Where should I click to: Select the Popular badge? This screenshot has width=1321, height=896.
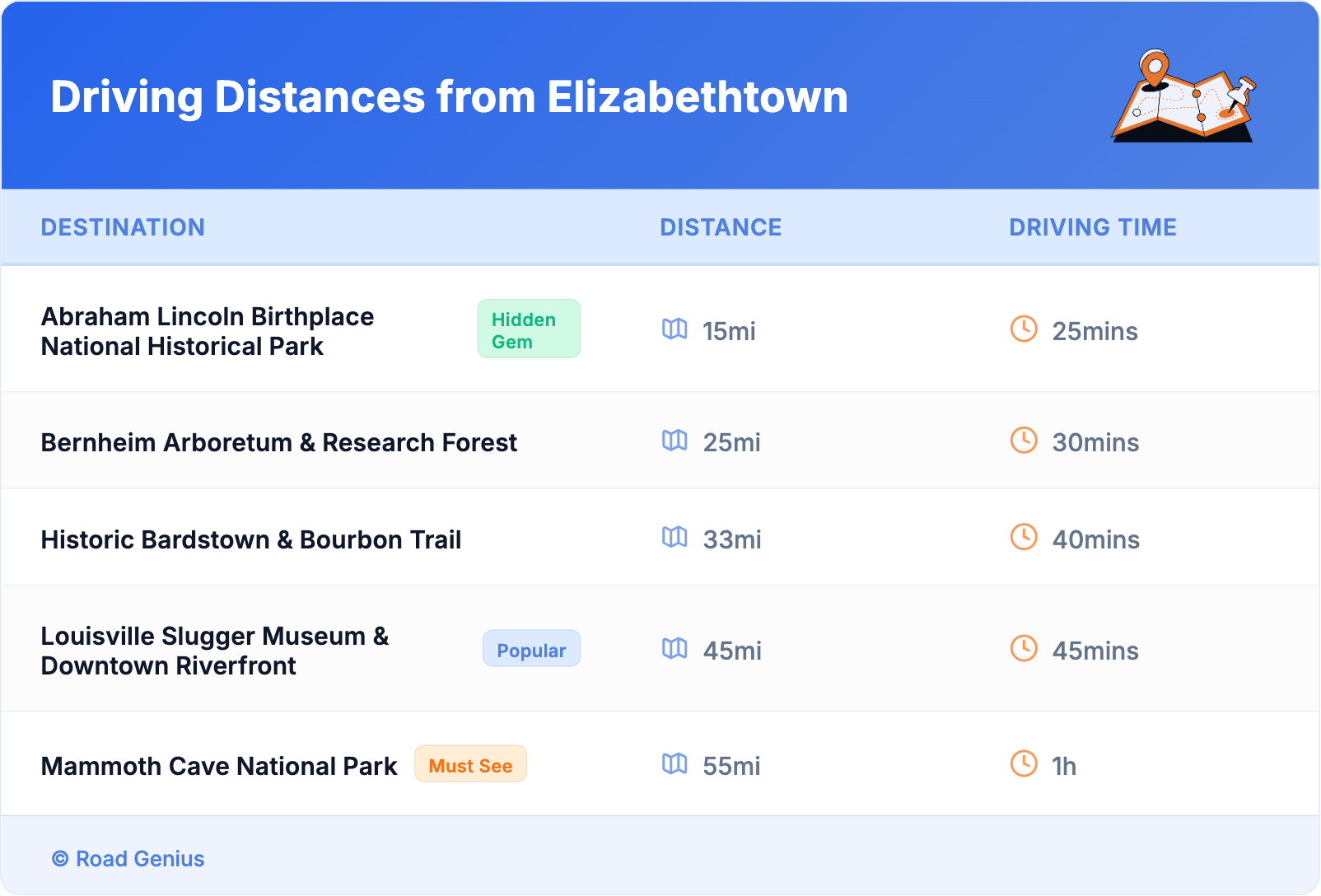point(531,649)
